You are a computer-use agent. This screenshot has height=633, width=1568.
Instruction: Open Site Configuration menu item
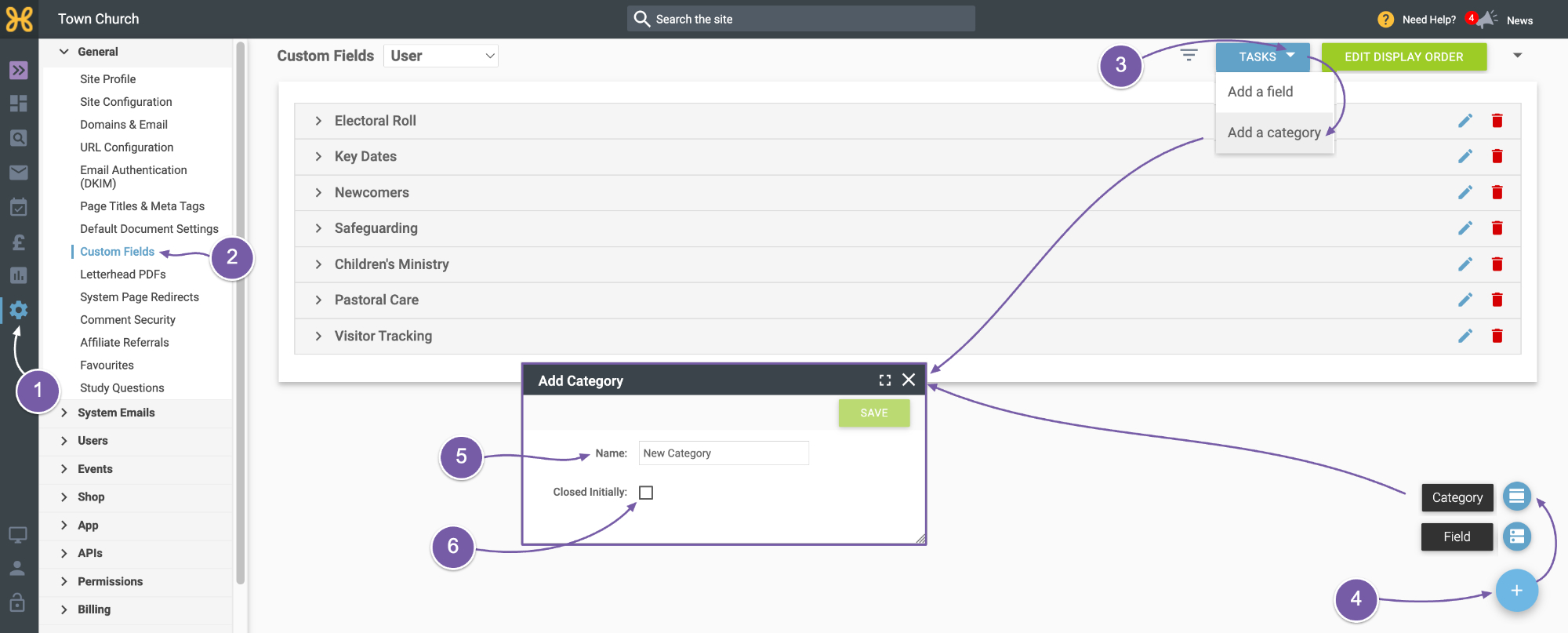pyautogui.click(x=126, y=102)
